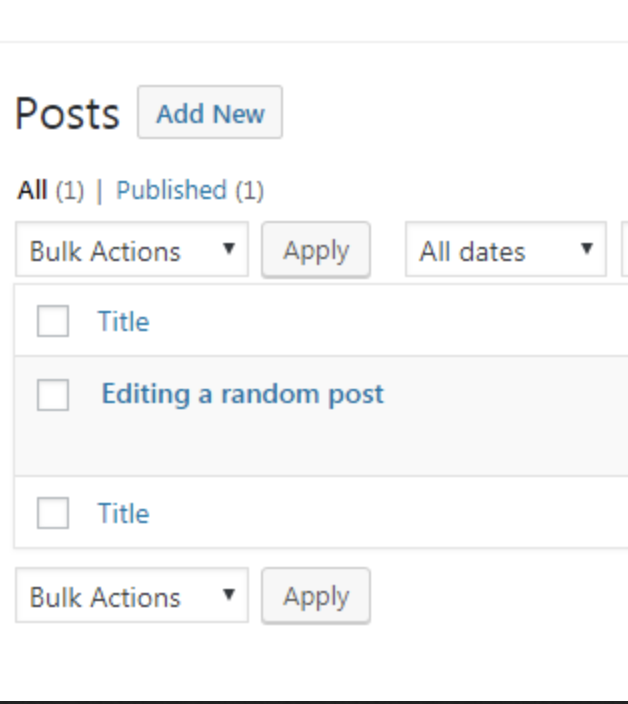The image size is (628, 704).
Task: Select the 'Editing a random post' checkbox
Action: (53, 395)
